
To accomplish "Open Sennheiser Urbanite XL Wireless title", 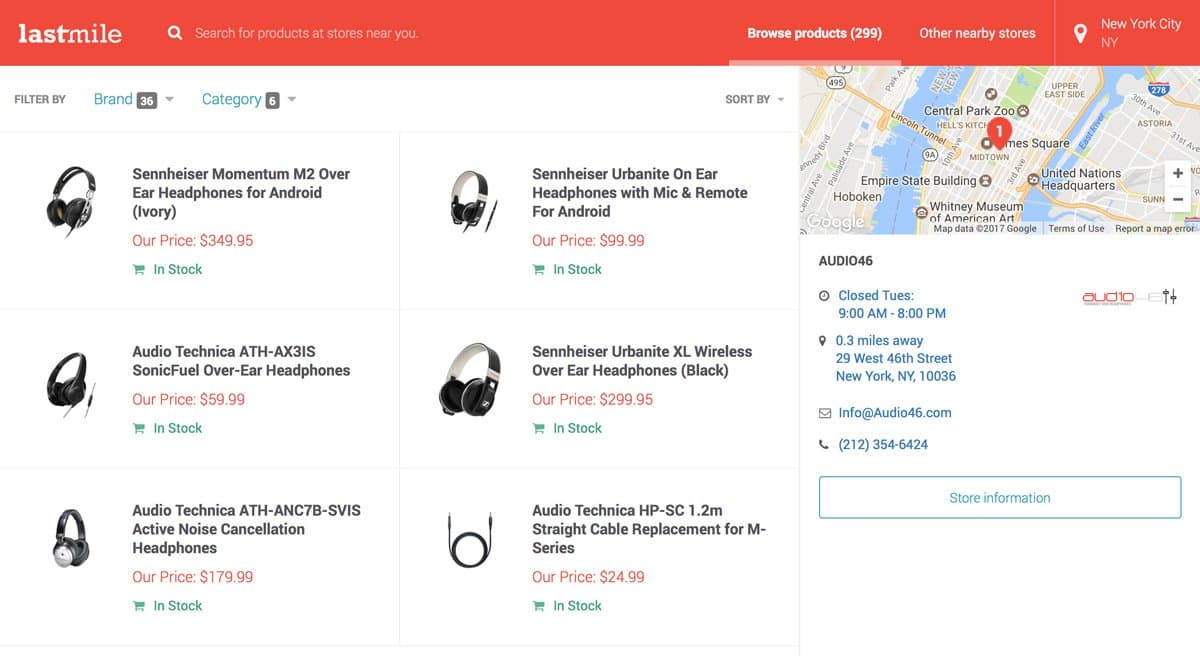I will 642,361.
